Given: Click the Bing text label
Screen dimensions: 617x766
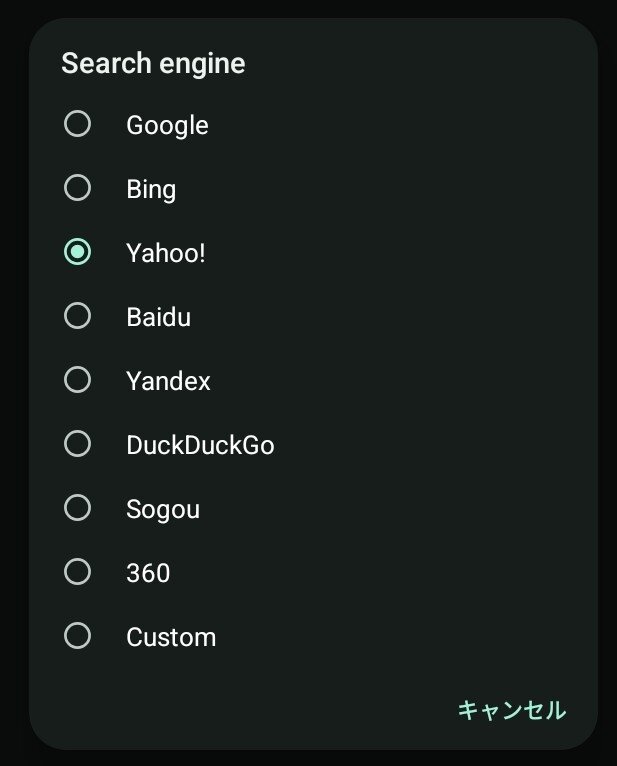Looking at the screenshot, I should (151, 189).
